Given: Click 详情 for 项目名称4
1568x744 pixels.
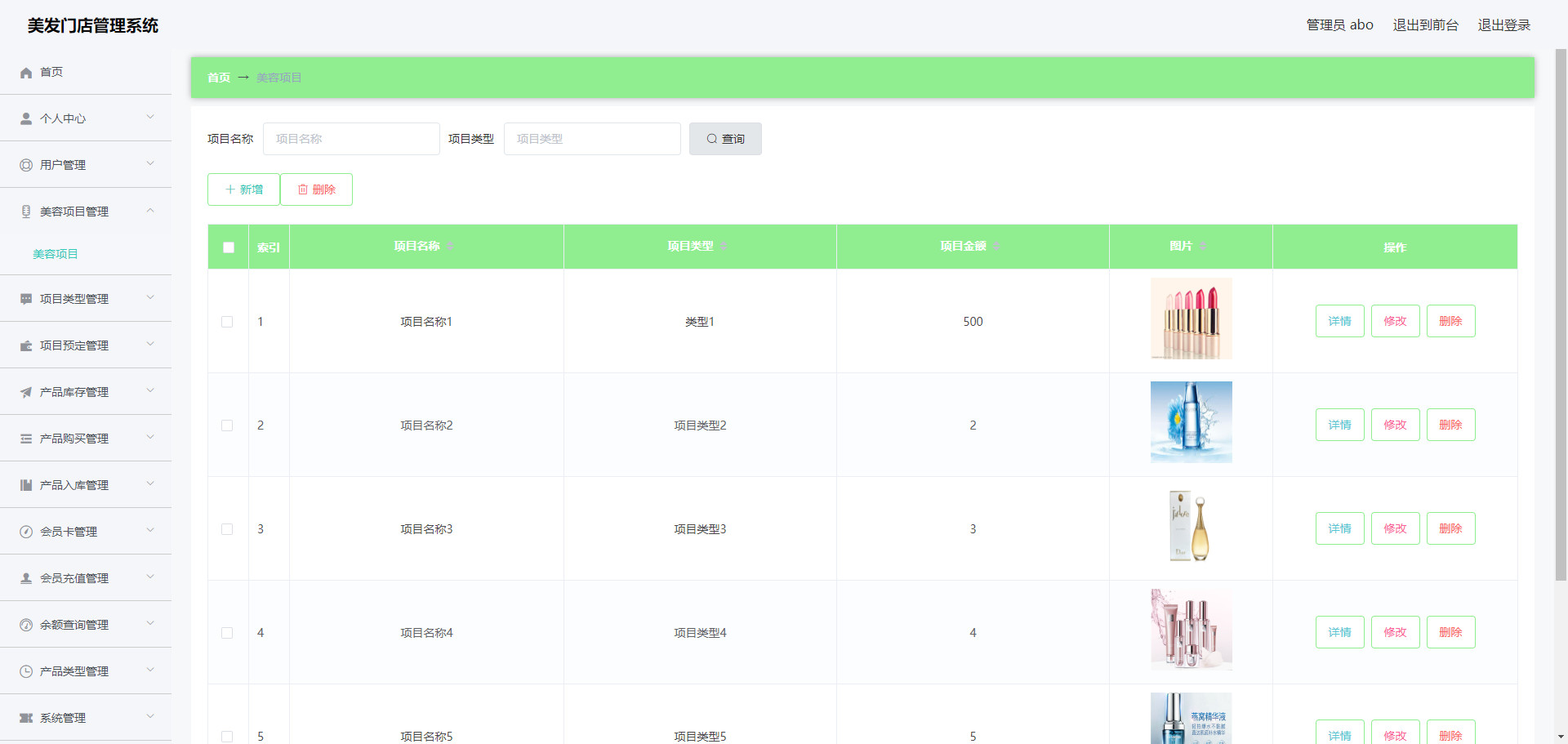Looking at the screenshot, I should (1339, 632).
